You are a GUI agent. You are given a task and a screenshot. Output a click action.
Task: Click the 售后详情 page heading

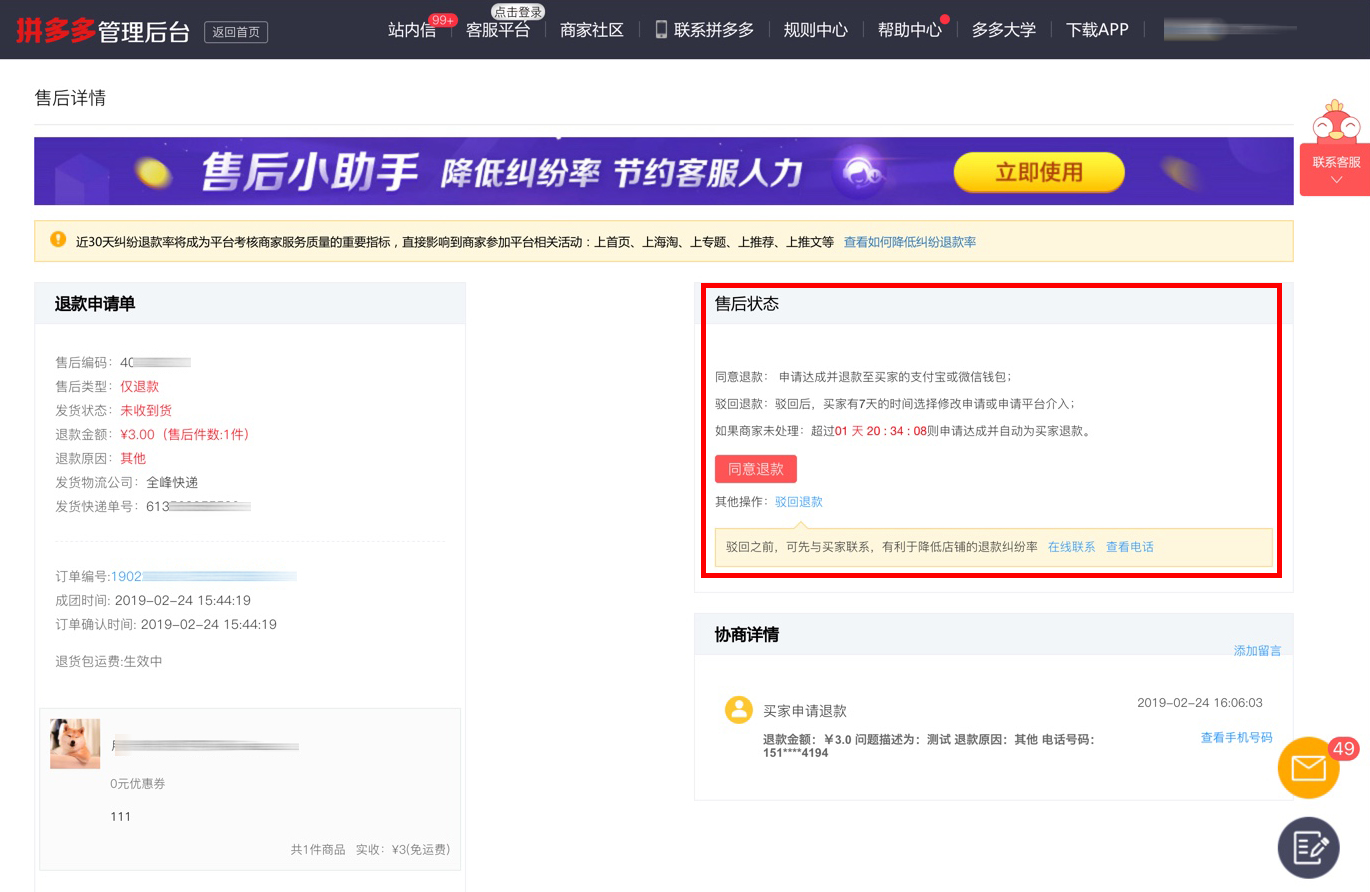click(x=70, y=98)
